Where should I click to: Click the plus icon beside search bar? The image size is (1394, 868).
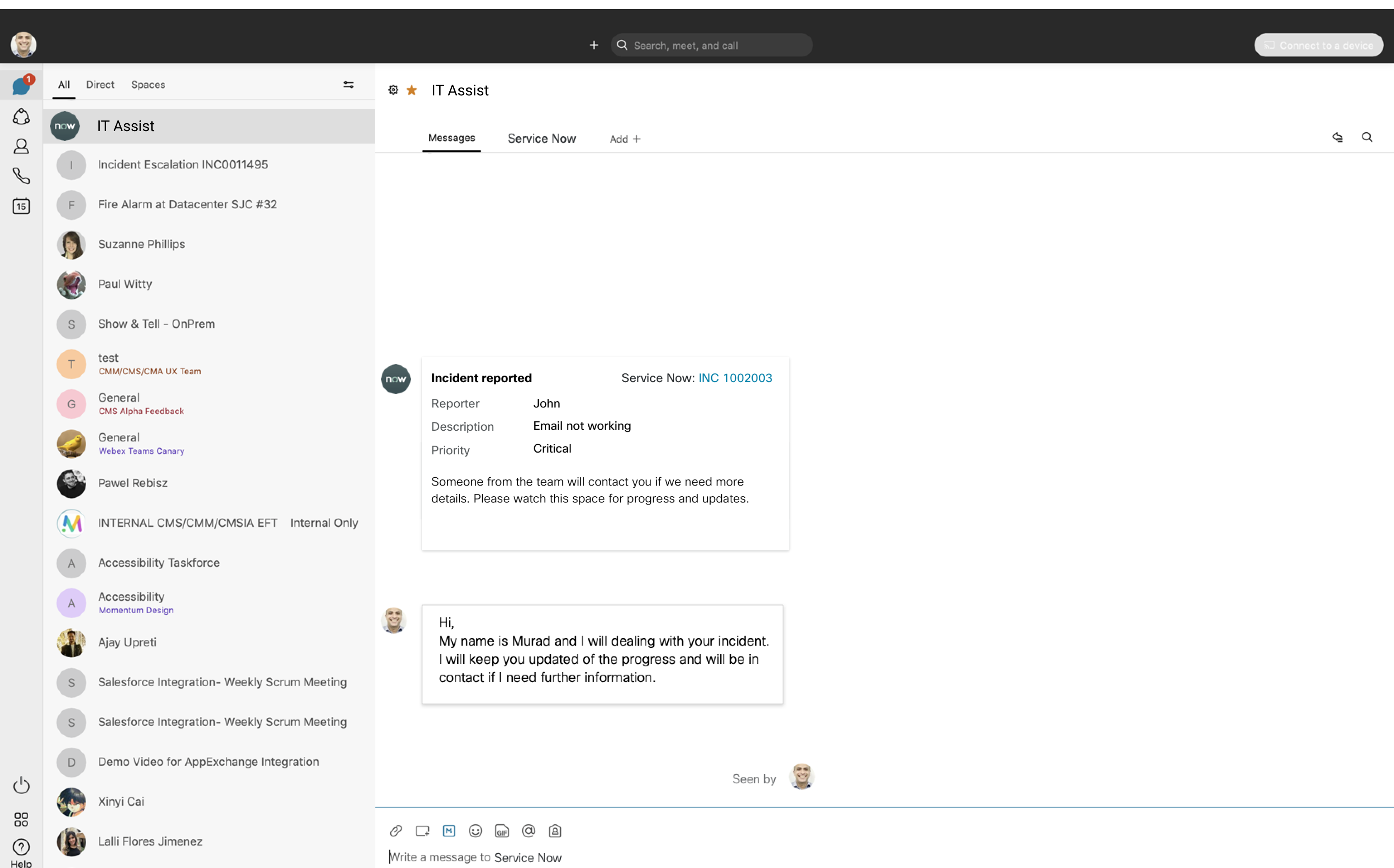click(x=594, y=45)
